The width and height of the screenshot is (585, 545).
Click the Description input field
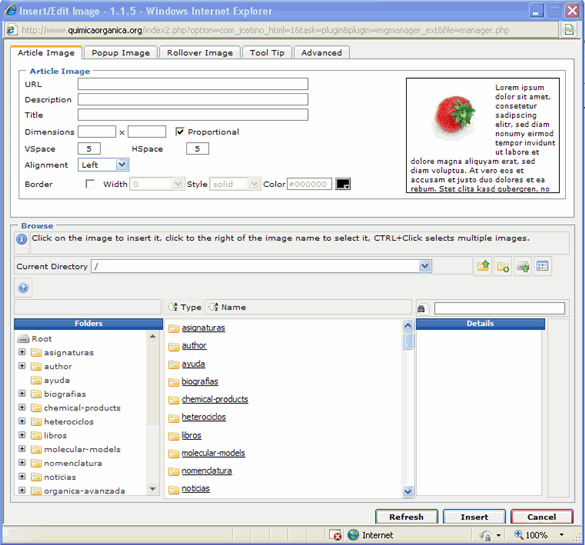(193, 99)
